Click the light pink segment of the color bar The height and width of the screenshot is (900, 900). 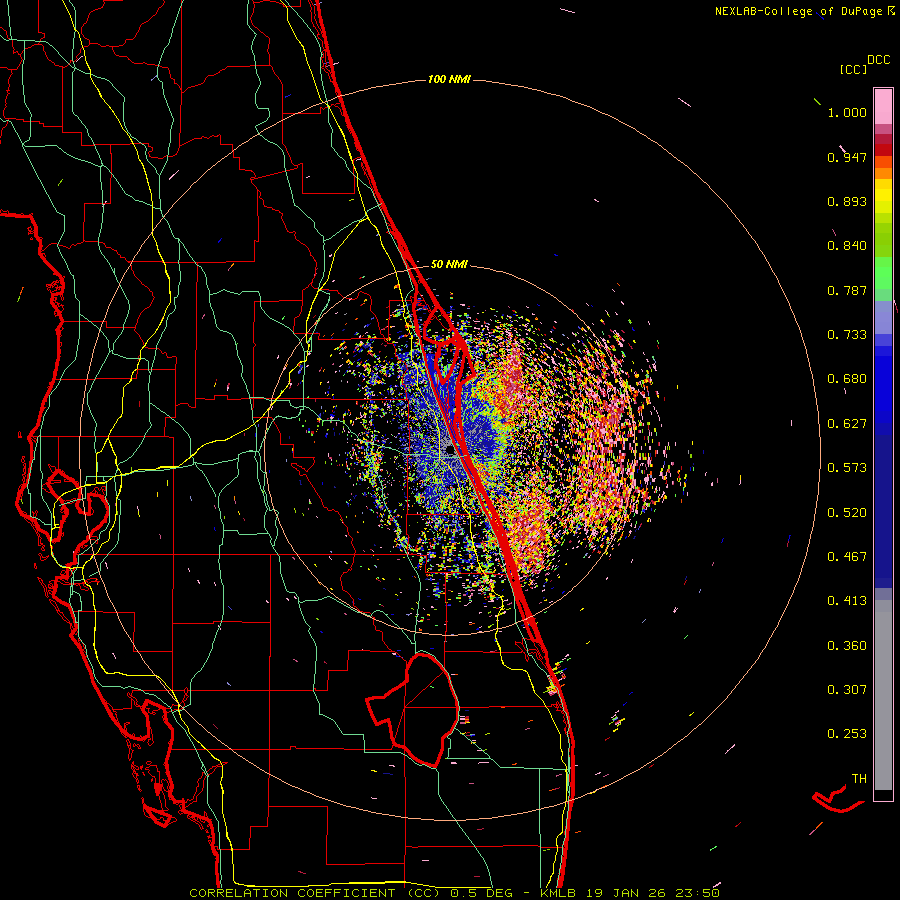883,107
